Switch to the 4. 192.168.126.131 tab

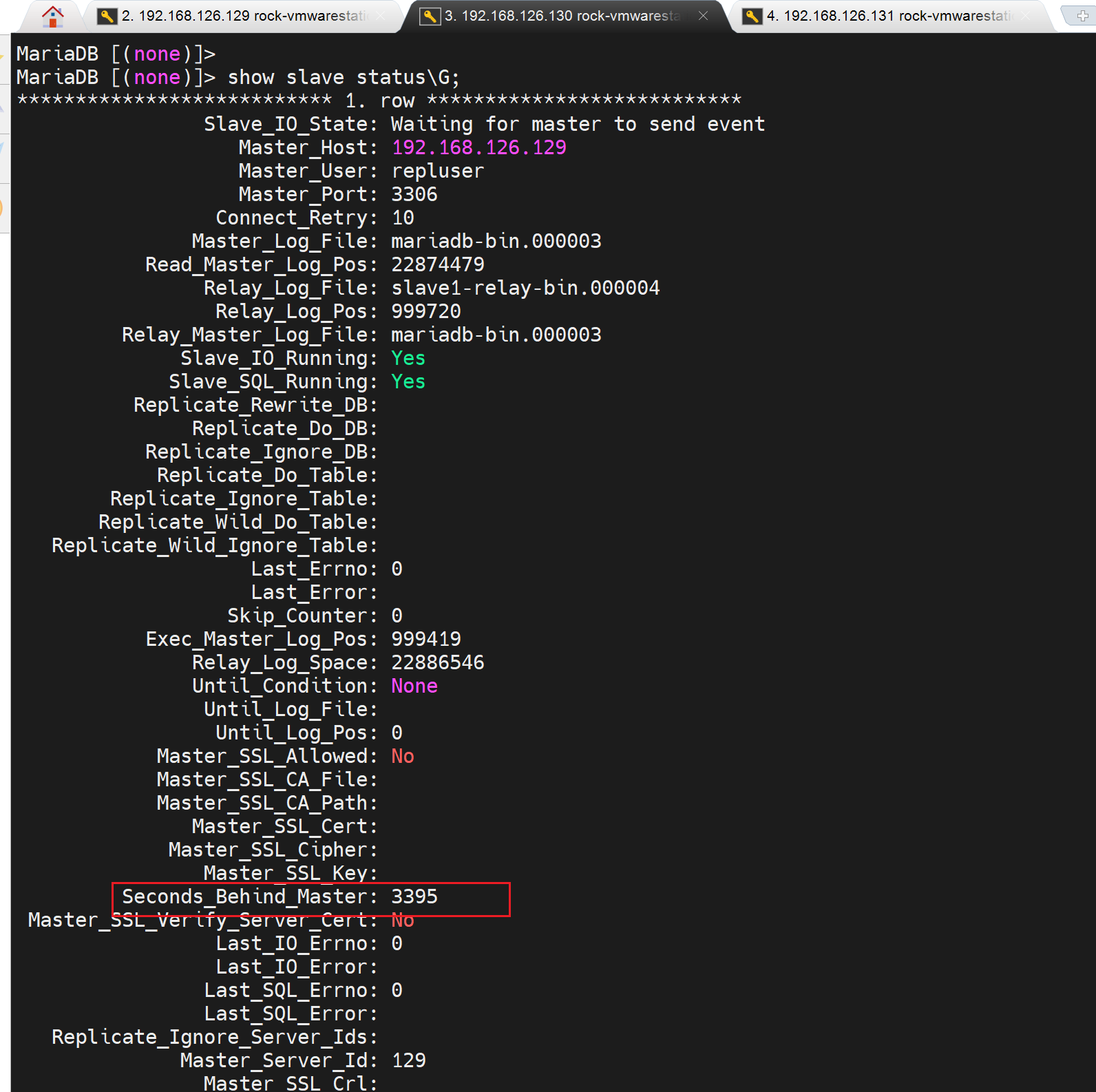click(x=888, y=16)
